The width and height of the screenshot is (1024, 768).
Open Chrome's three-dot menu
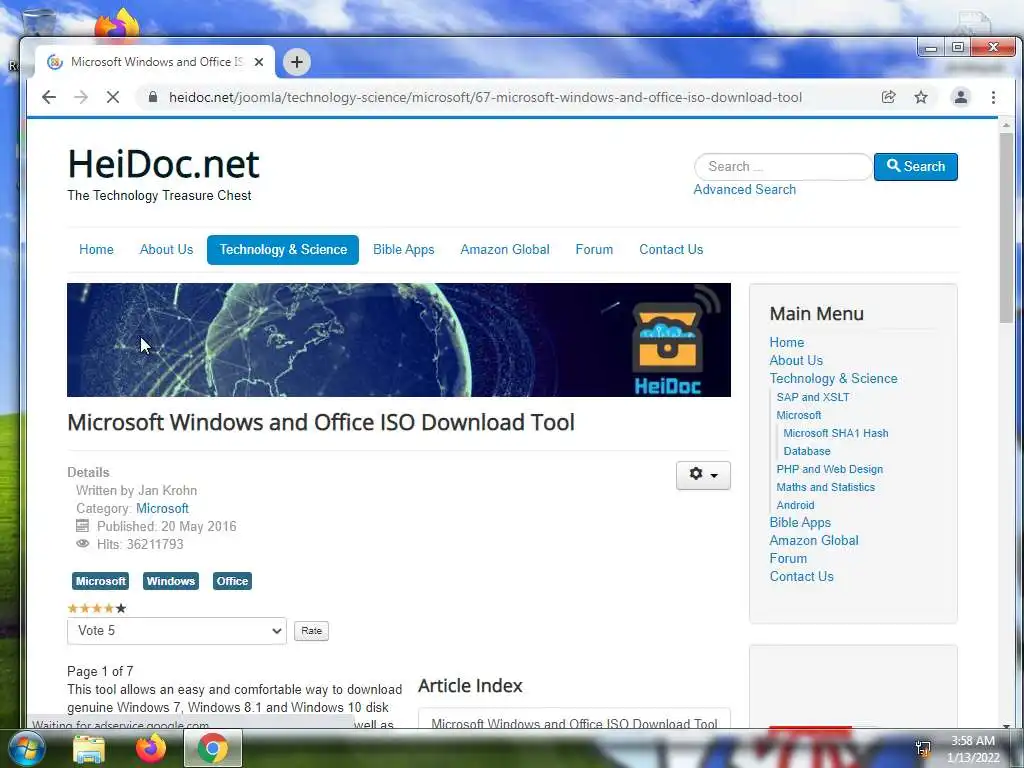click(x=993, y=97)
